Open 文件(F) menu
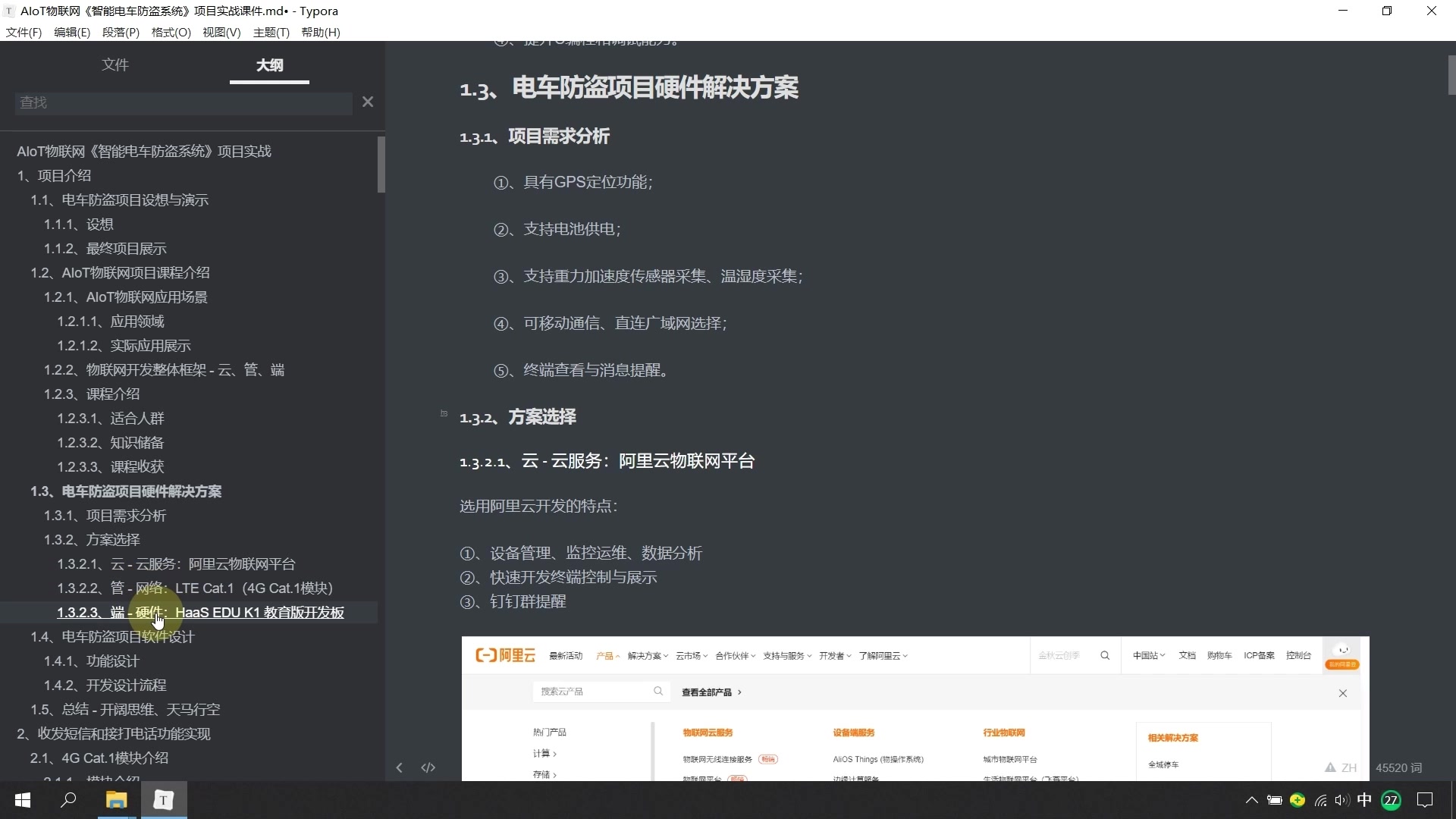This screenshot has height=819, width=1456. [24, 33]
